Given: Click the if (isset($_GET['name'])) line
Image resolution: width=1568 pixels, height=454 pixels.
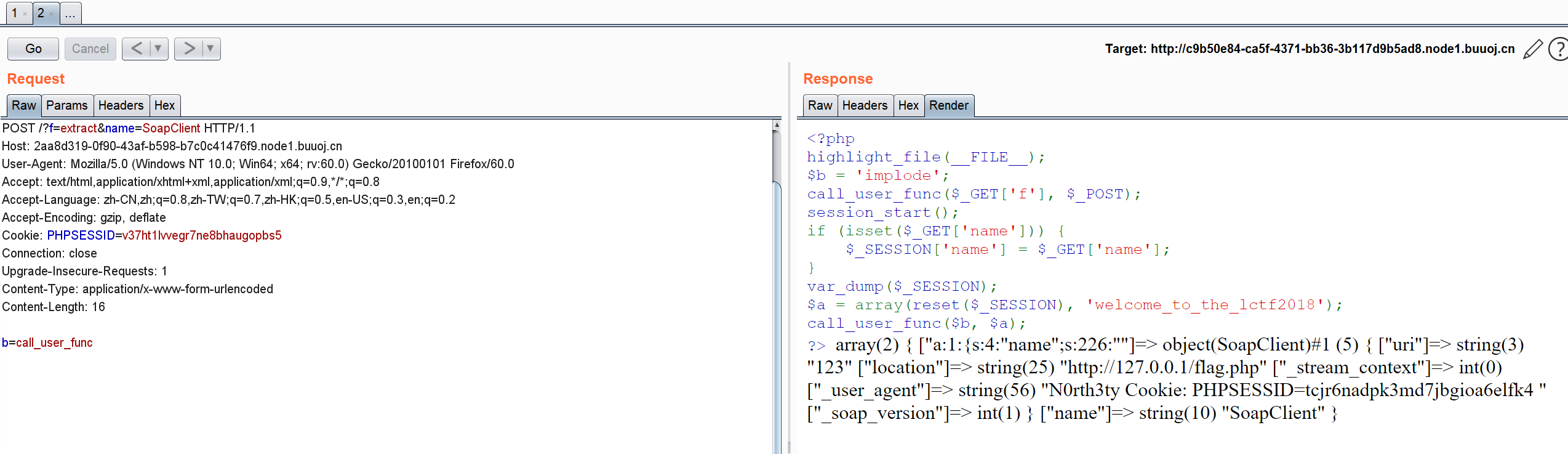Looking at the screenshot, I should coord(936,231).
